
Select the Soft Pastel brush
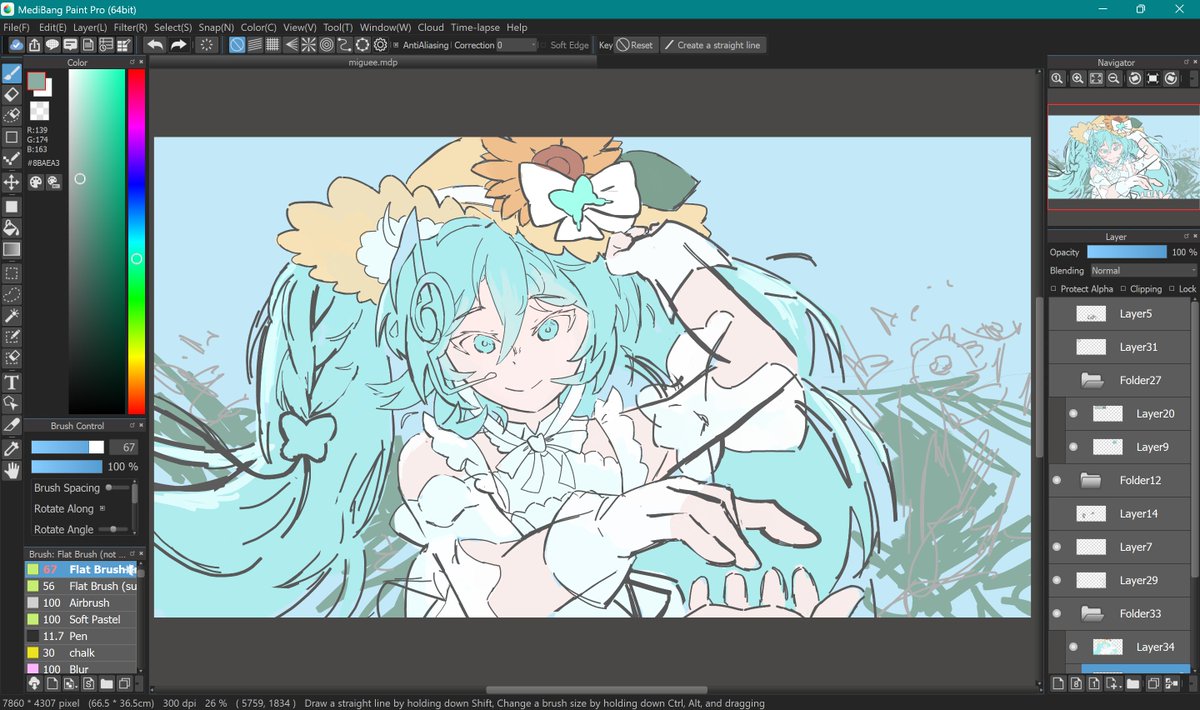click(x=80, y=620)
